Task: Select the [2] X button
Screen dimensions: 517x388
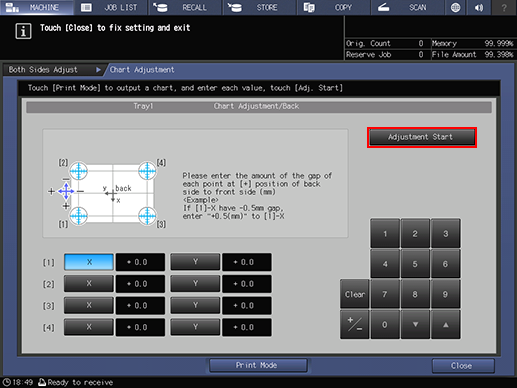Action: [89, 284]
